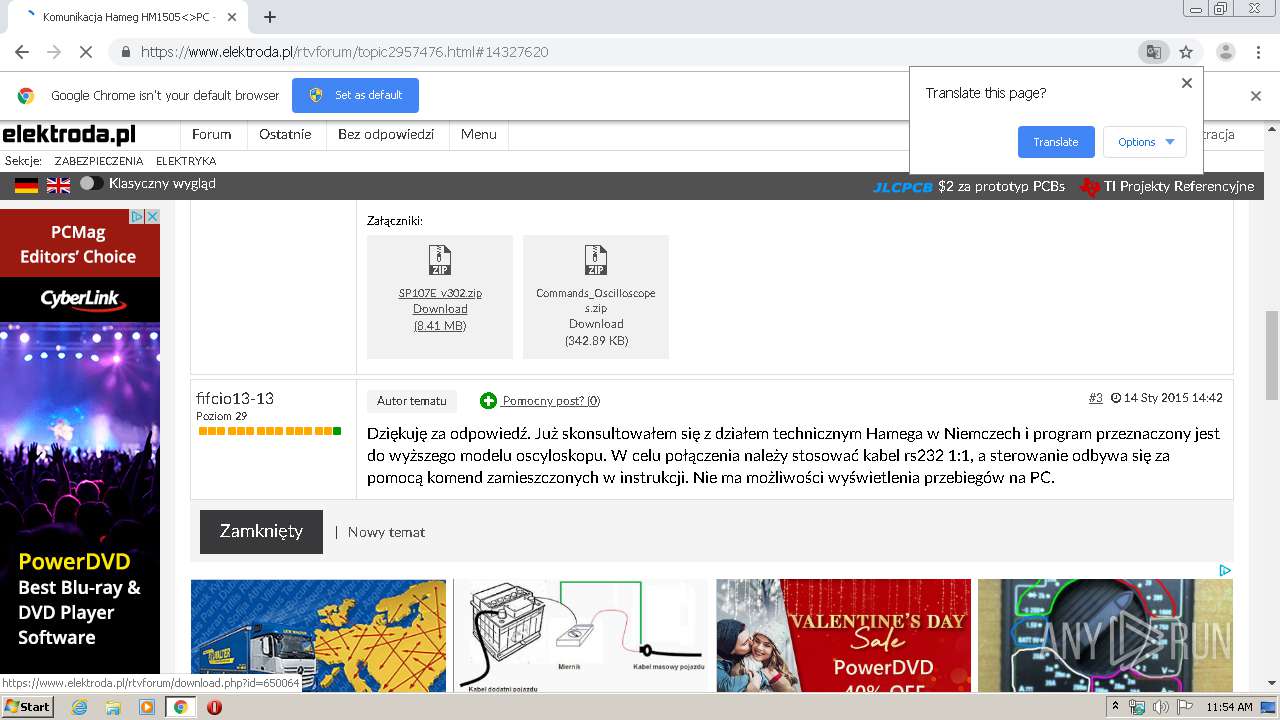Click the Translate button
1280x720 pixels.
1056,142
